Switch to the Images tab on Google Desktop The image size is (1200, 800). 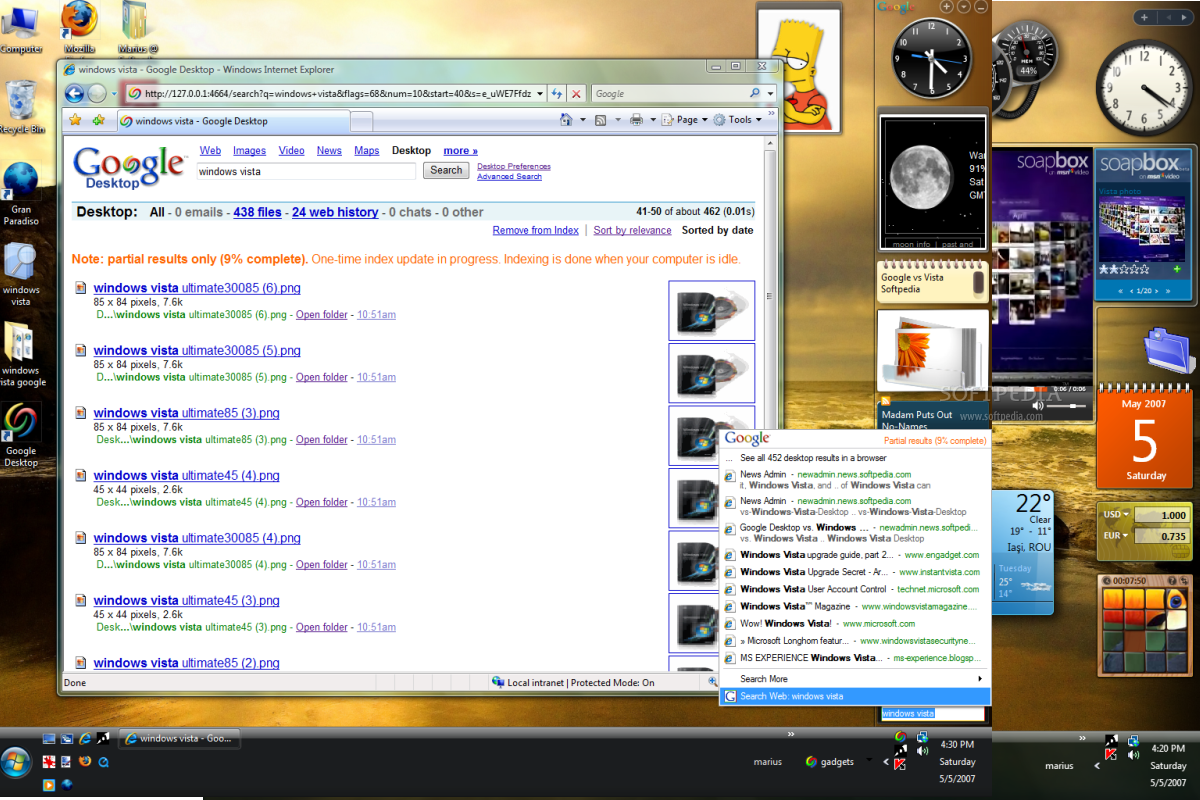[x=248, y=150]
